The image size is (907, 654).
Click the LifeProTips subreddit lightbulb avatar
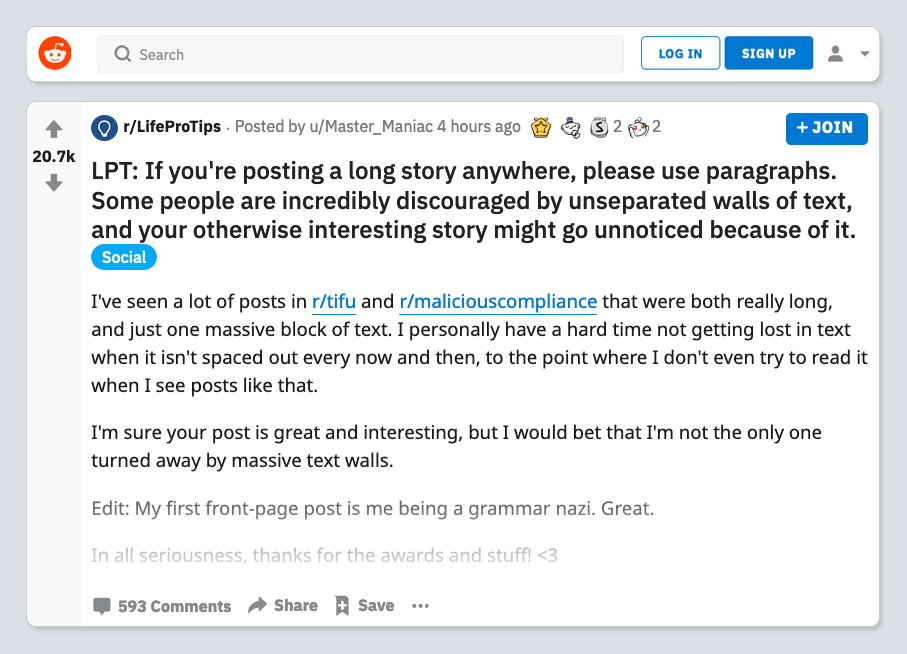[104, 127]
